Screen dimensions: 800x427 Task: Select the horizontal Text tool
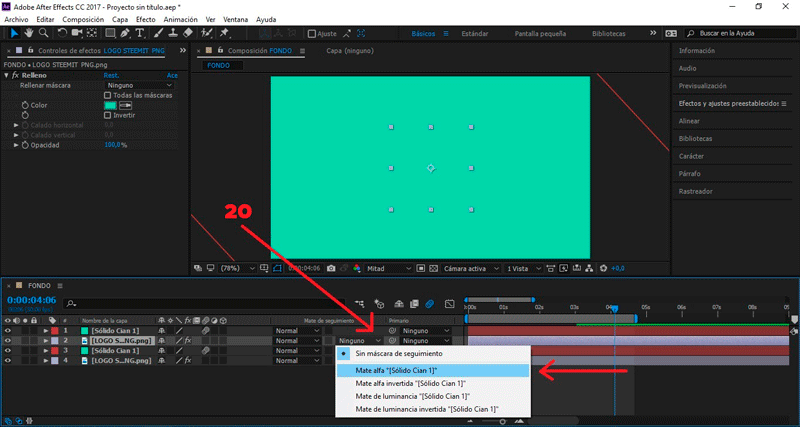[141, 33]
